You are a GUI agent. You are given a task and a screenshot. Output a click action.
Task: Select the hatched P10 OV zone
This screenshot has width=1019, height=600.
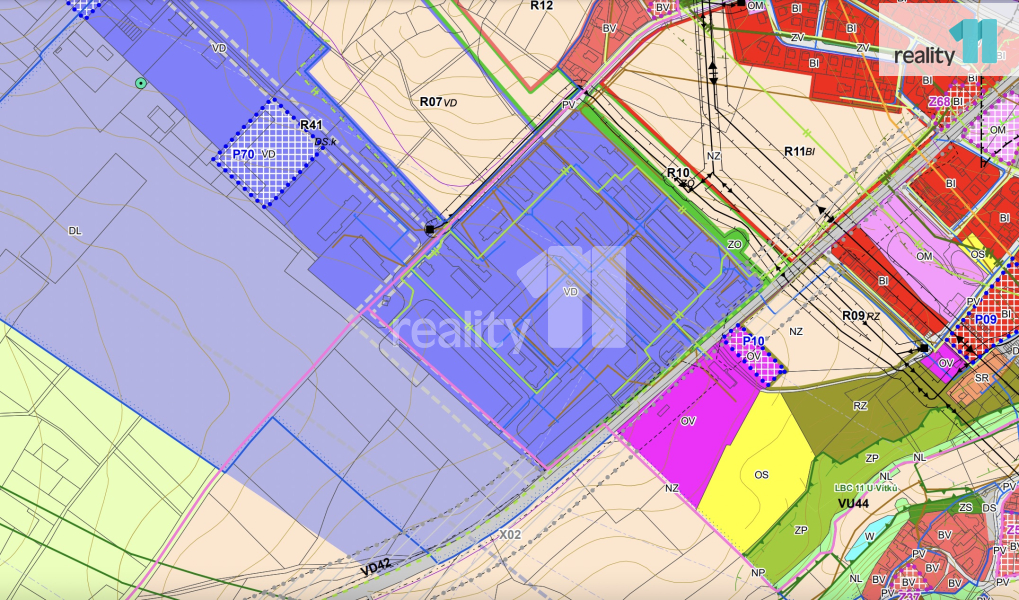(x=754, y=354)
